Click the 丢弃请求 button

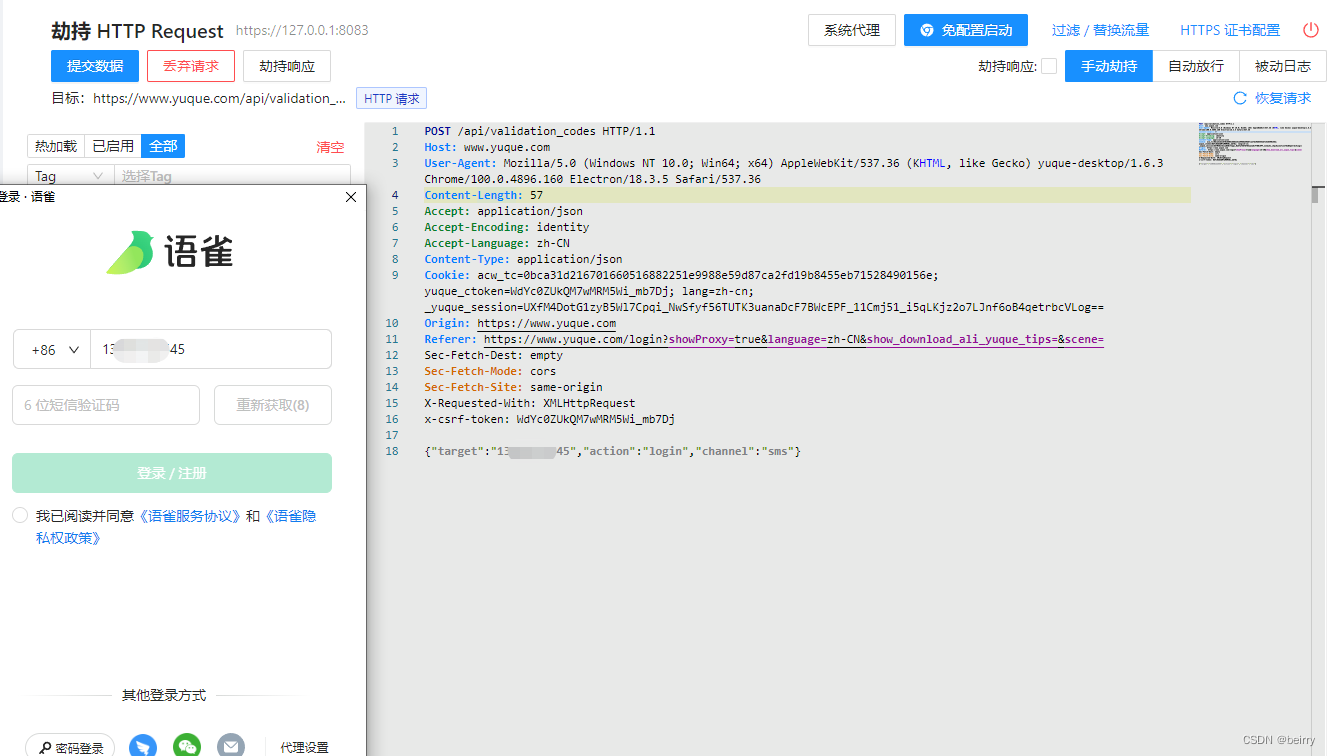point(191,66)
